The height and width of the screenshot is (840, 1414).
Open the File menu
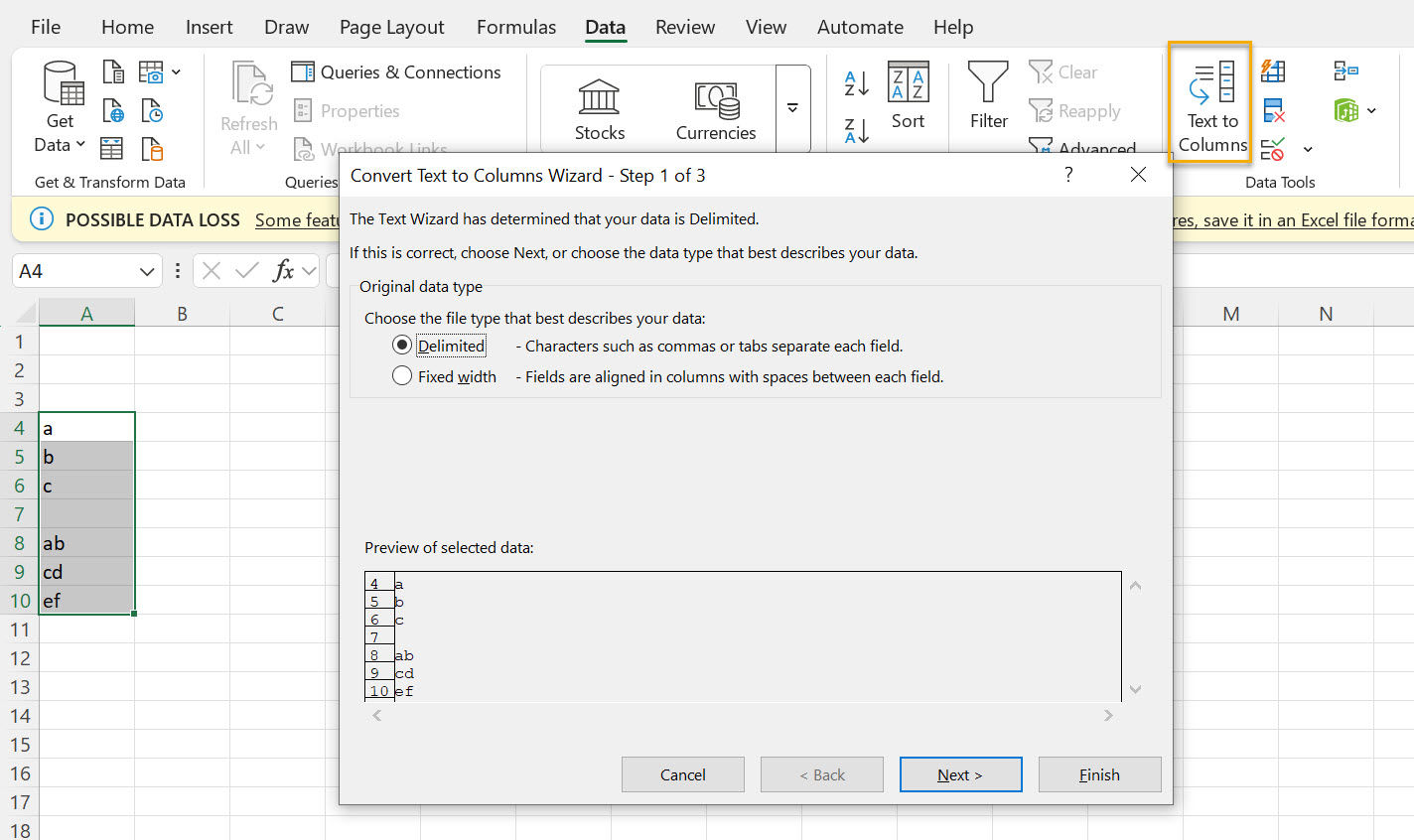(46, 27)
